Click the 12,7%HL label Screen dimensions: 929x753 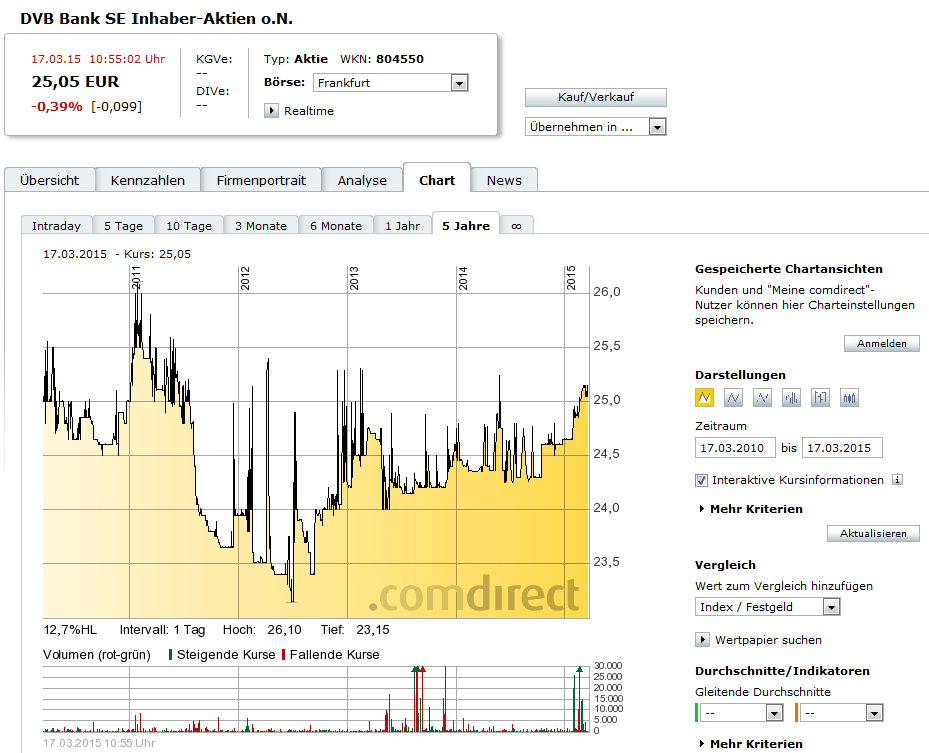(x=70, y=630)
